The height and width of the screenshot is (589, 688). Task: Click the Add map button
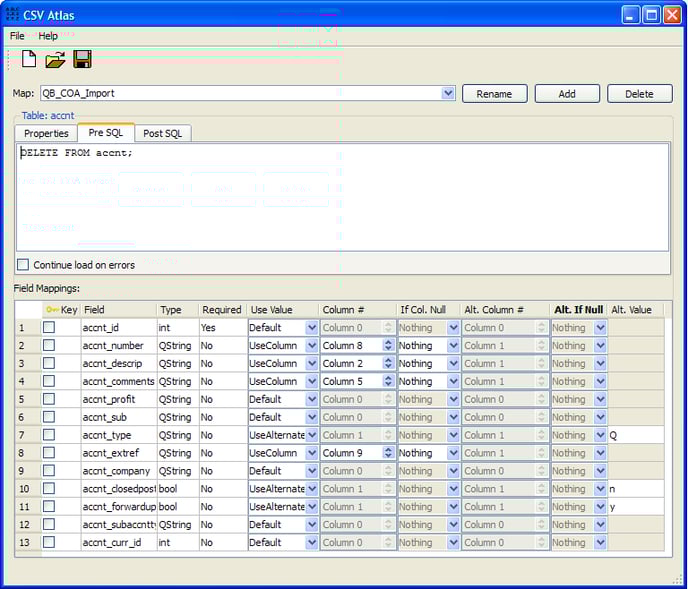click(x=567, y=94)
